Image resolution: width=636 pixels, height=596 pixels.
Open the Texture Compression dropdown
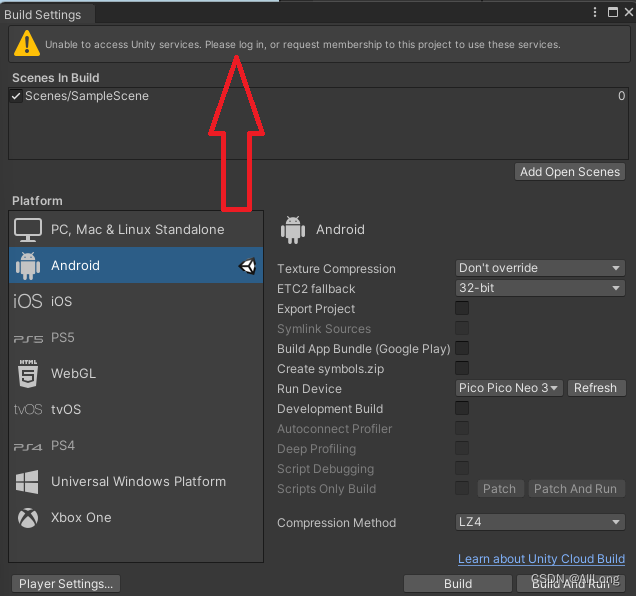click(x=540, y=268)
